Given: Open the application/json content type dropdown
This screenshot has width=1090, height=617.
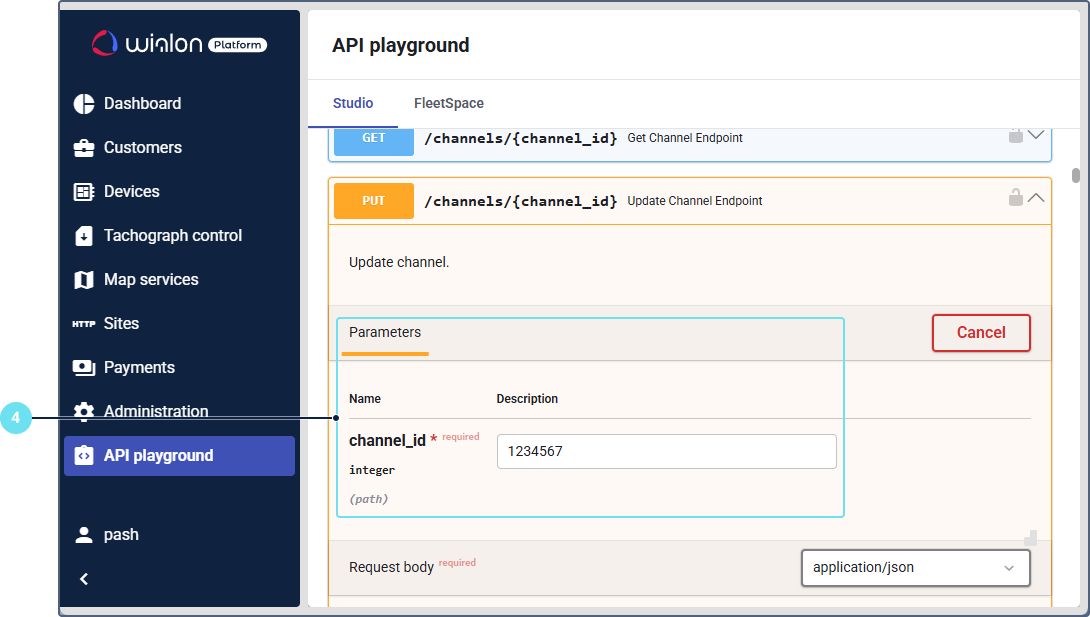Looking at the screenshot, I should pos(915,567).
